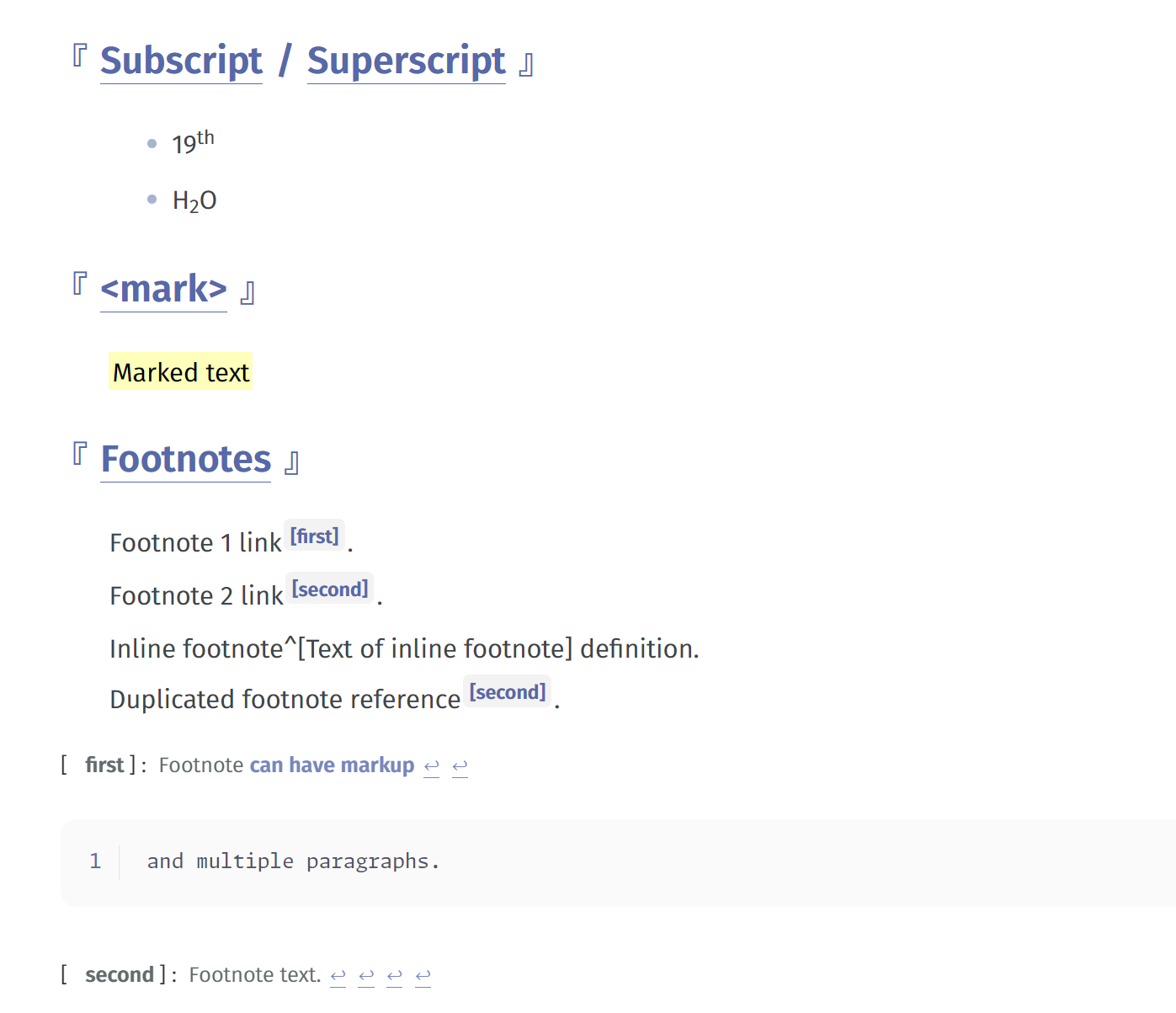Jump to the Footnotes heading anchor

(x=186, y=460)
